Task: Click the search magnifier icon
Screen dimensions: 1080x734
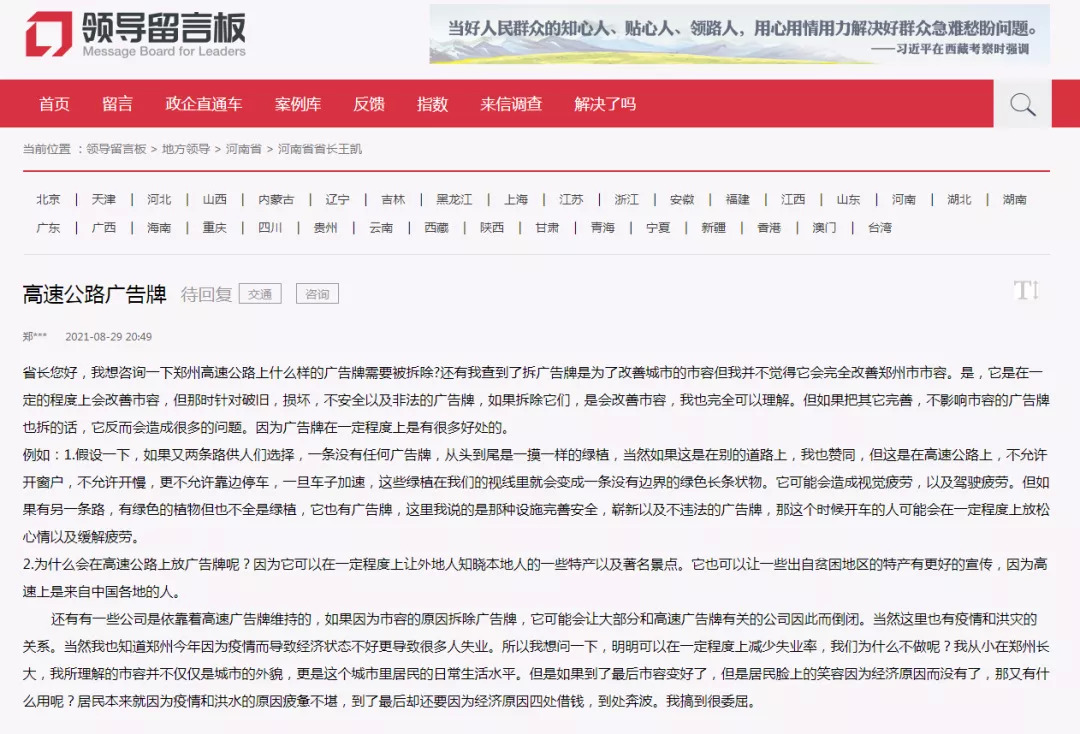Action: pos(1022,104)
